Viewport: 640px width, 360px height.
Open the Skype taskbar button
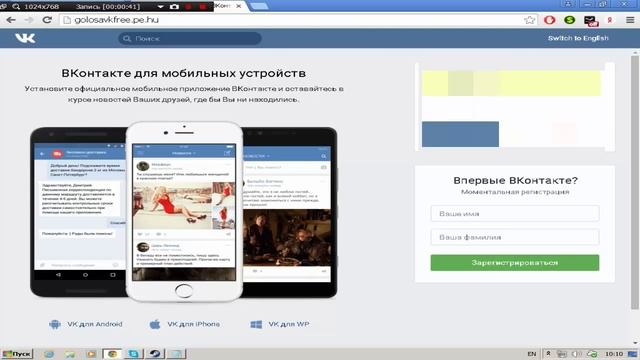133,354
